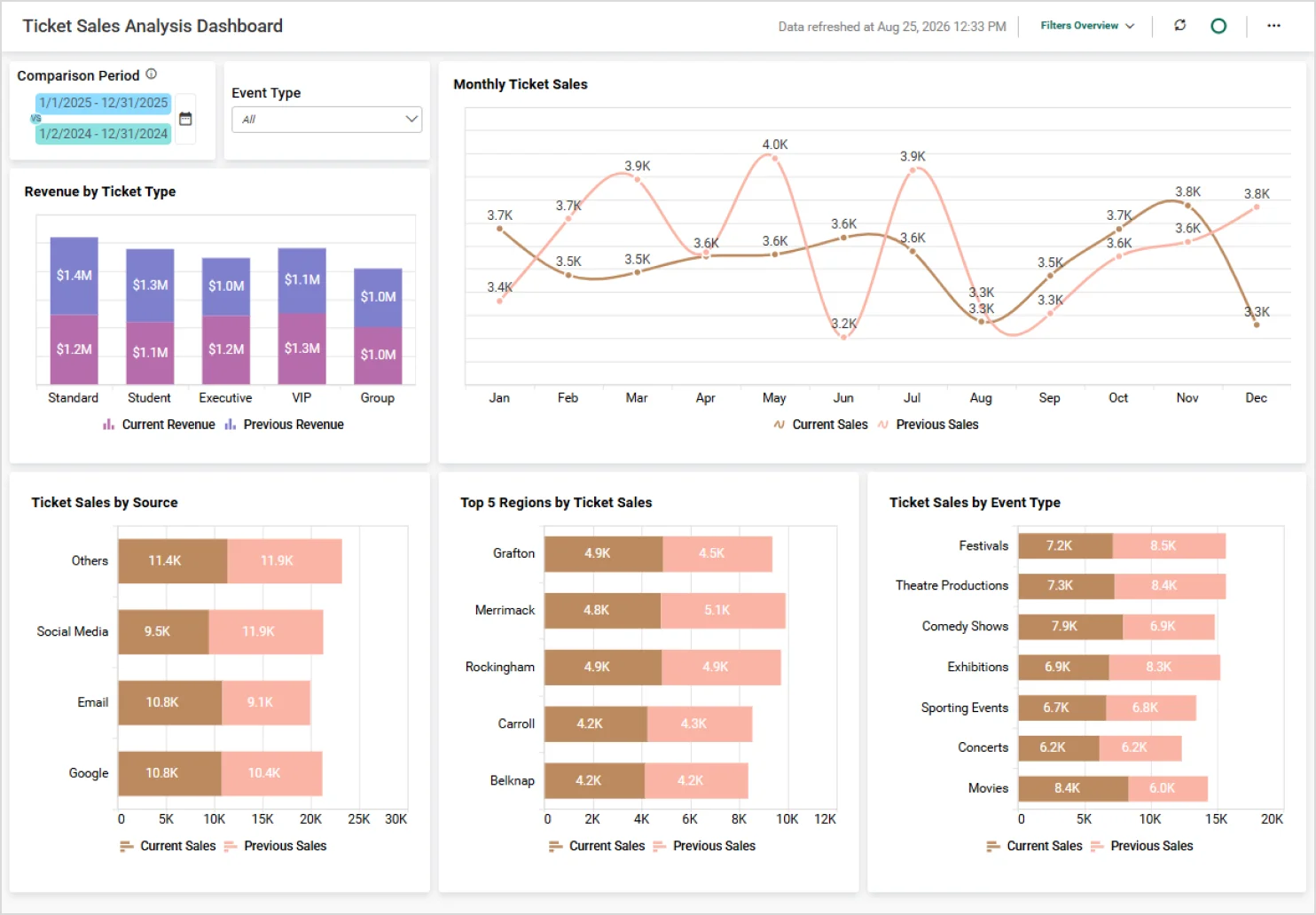
Task: Toggle Current Sales legend in Regions chart
Action: point(597,846)
